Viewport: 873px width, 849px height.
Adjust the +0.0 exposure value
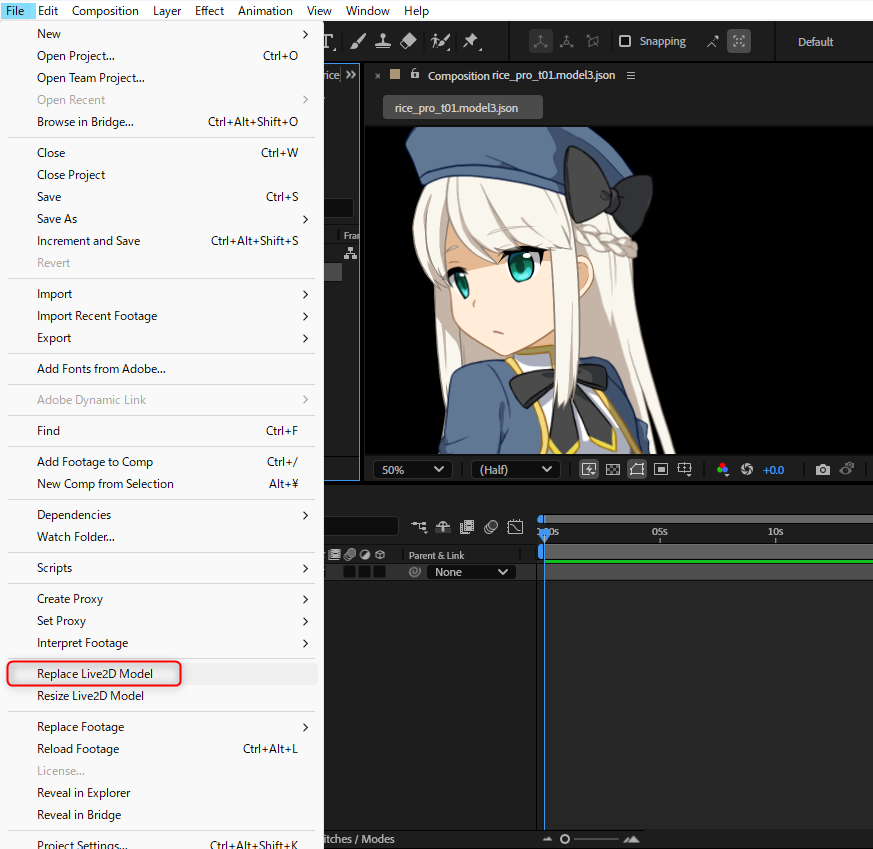pyautogui.click(x=773, y=470)
